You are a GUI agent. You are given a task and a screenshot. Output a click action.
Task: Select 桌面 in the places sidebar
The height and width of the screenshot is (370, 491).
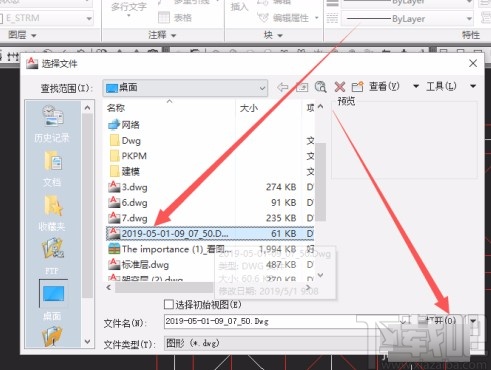53,300
